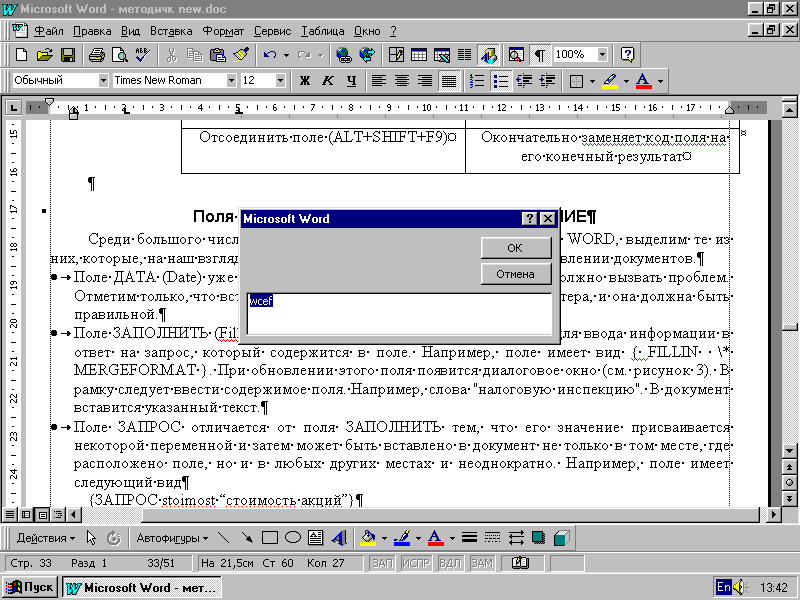Viewport: 800px width, 600px height.
Task: Open the Файл menu
Action: 48,31
